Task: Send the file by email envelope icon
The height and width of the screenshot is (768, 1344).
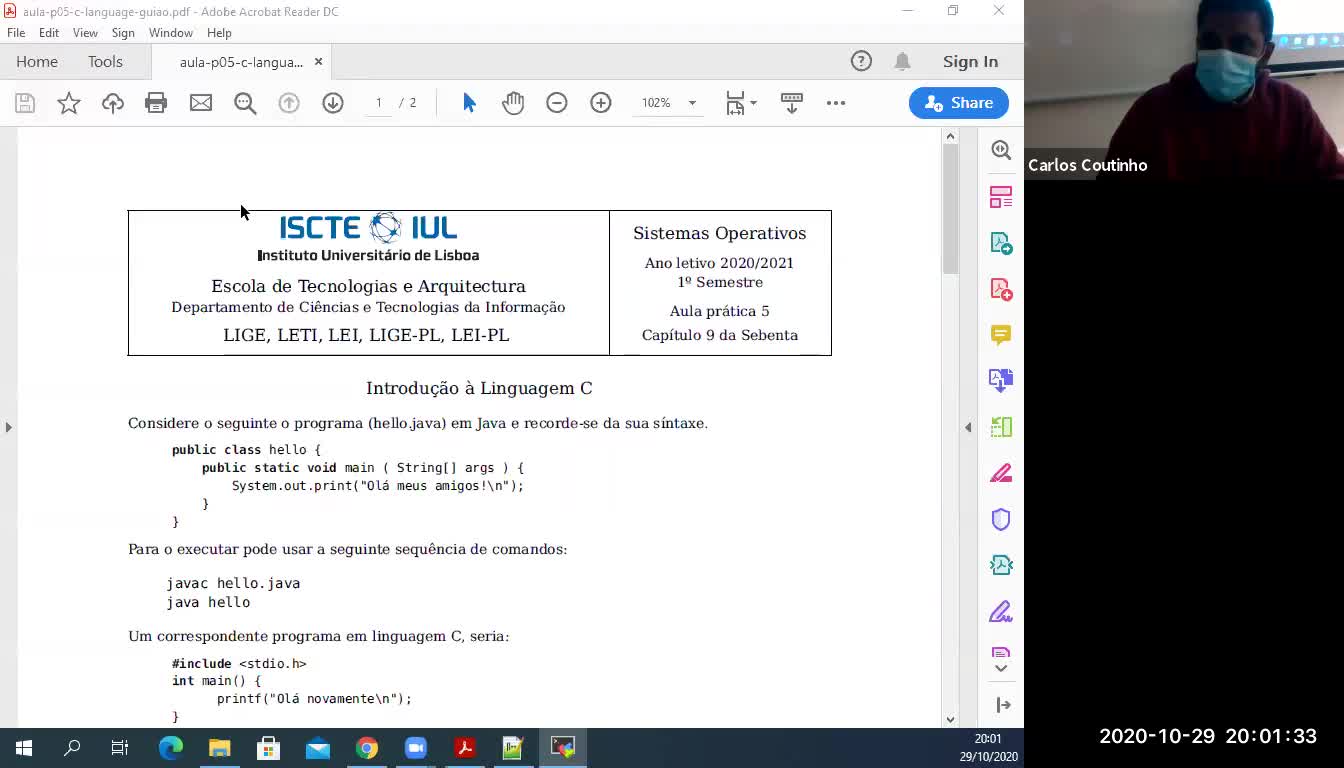Action: 201,103
